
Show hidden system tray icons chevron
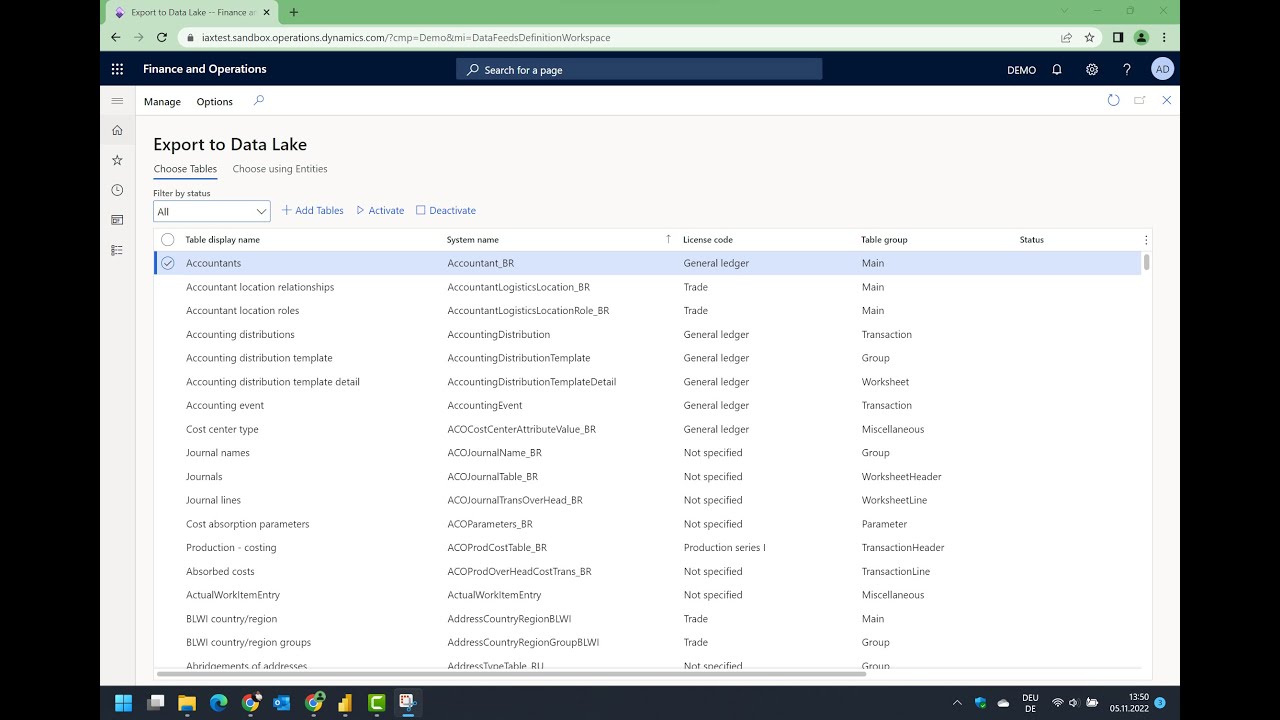(957, 703)
